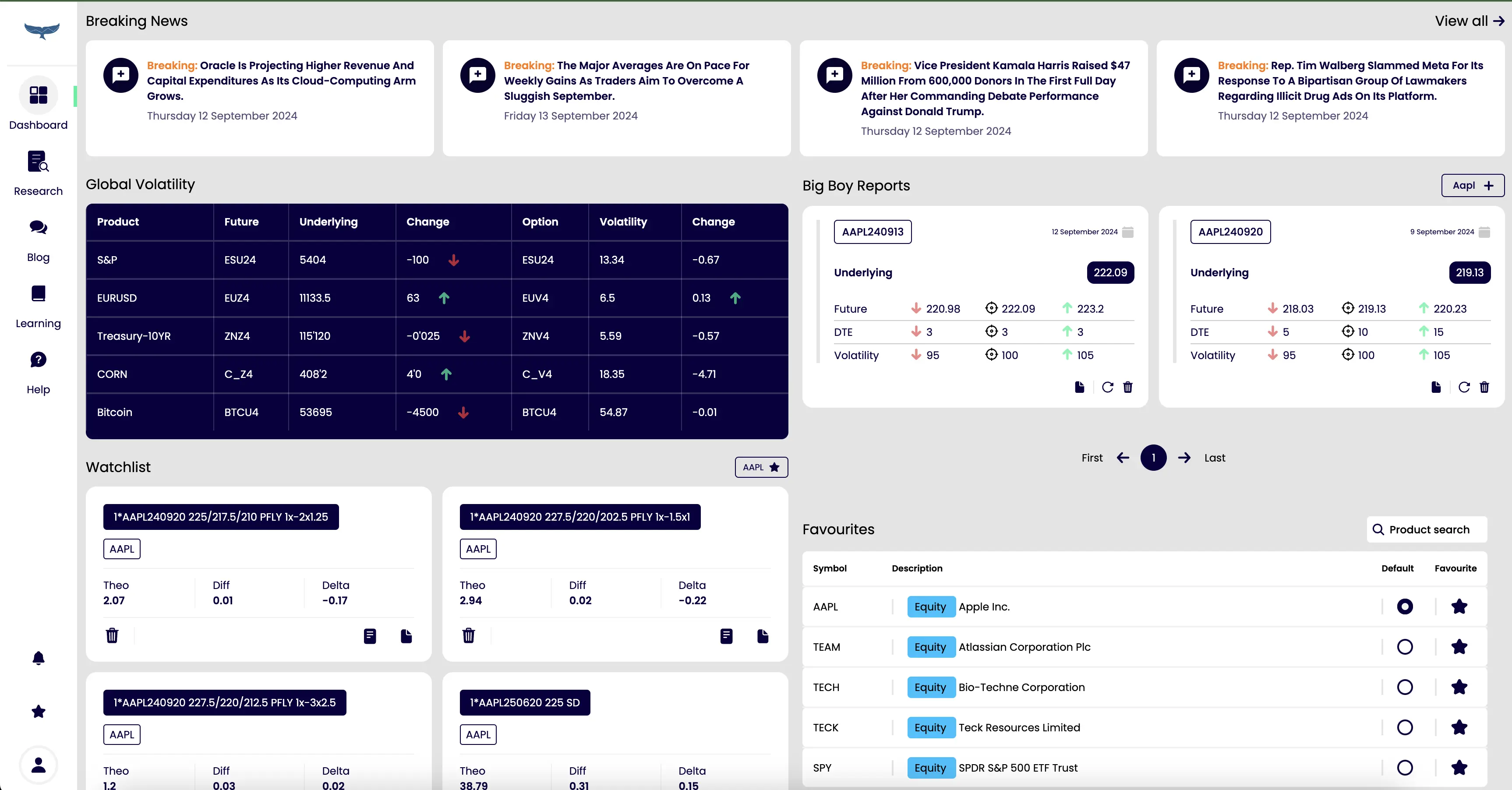Click the notifications bell icon in sidebar
The width and height of the screenshot is (1512, 790).
(x=38, y=658)
